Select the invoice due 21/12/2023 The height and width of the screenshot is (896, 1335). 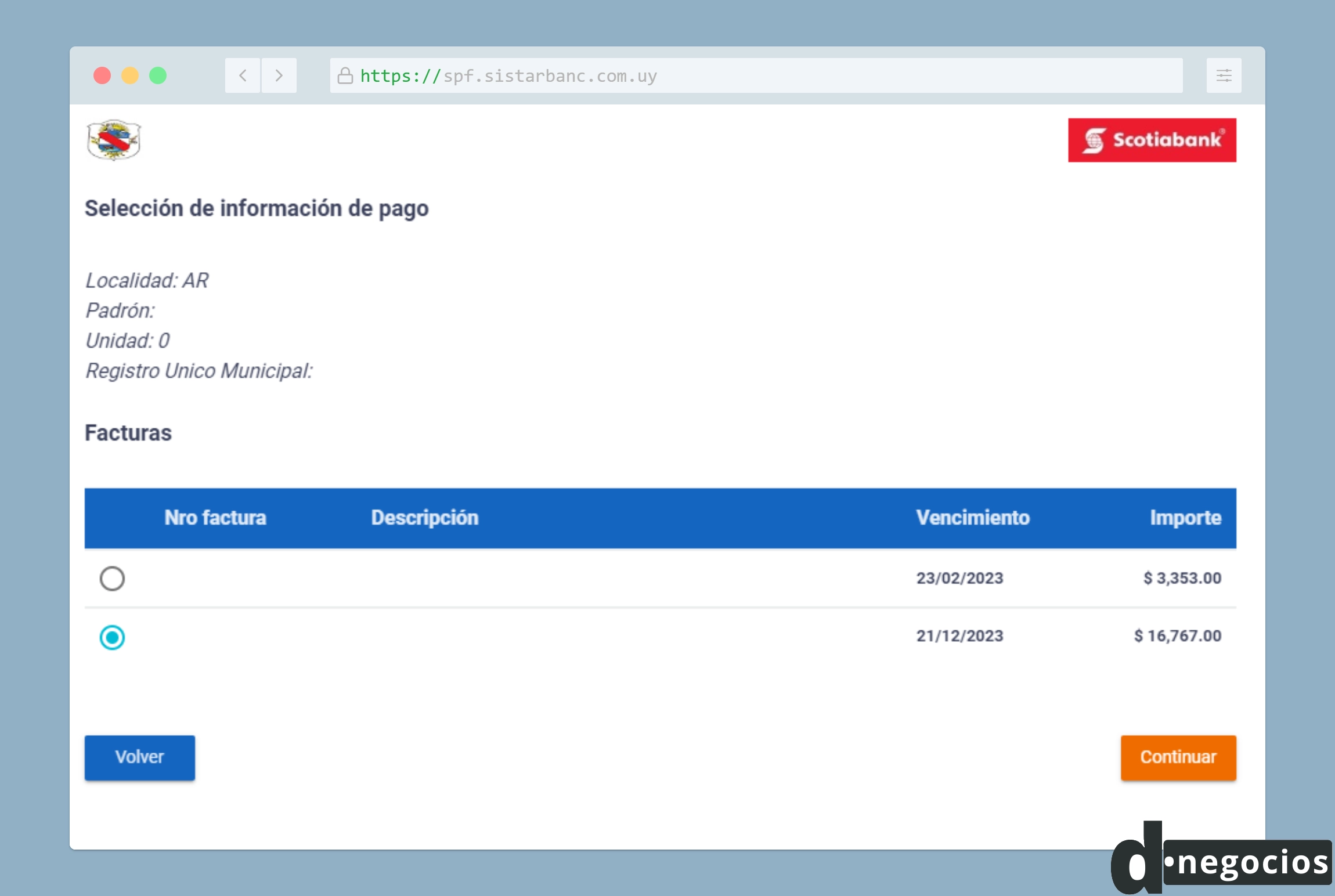coord(112,637)
